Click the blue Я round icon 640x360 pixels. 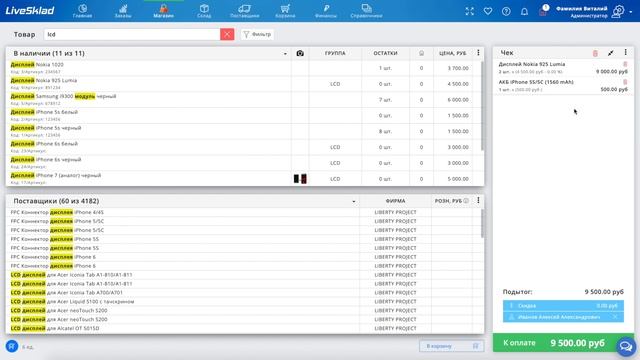[12, 347]
